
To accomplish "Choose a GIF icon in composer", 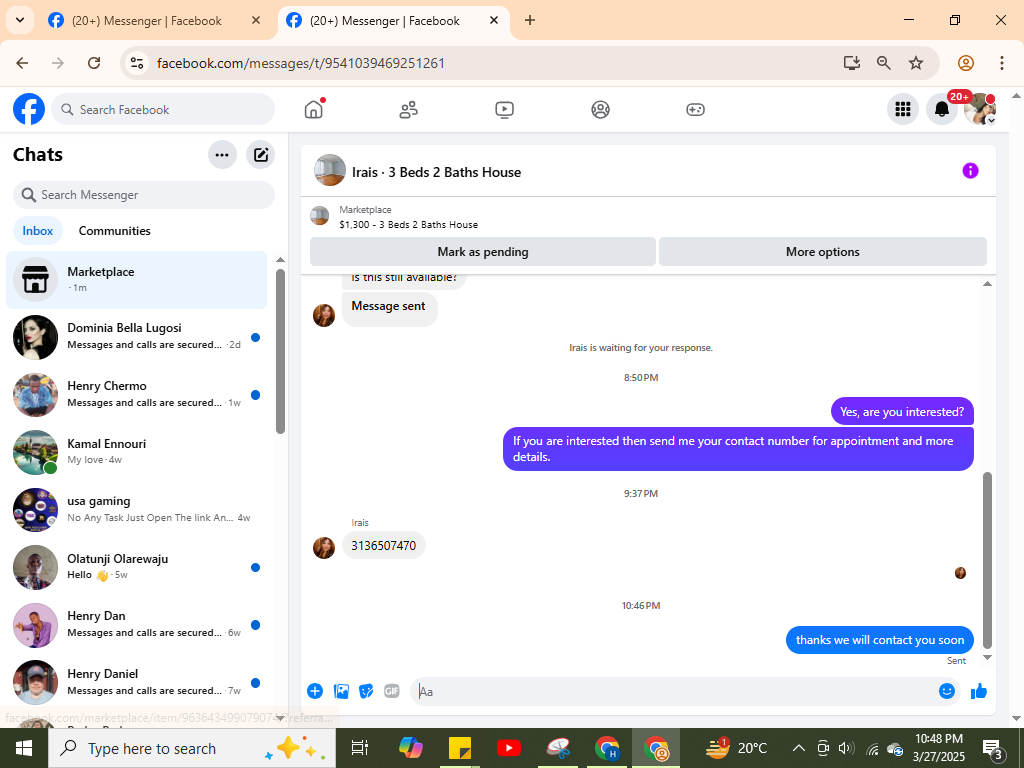I will pos(392,691).
